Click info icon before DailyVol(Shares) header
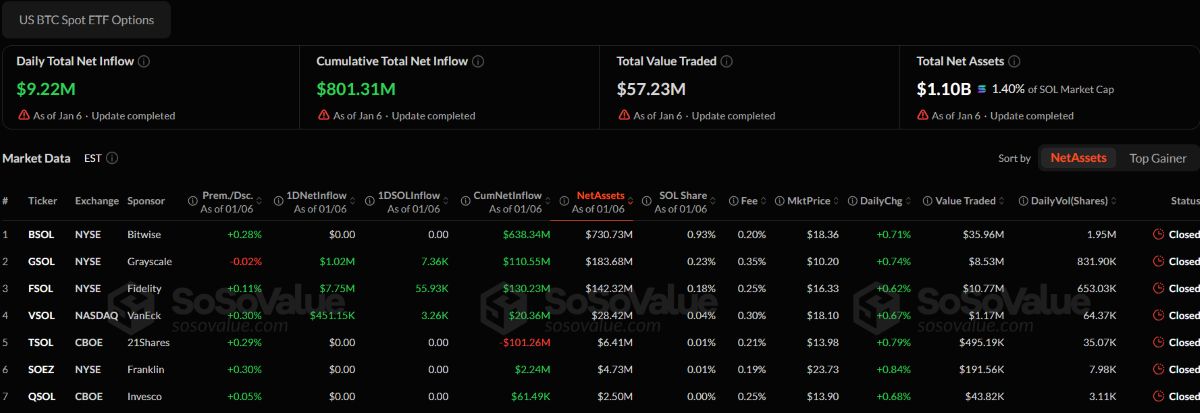The width and height of the screenshot is (1200, 413). (1024, 200)
